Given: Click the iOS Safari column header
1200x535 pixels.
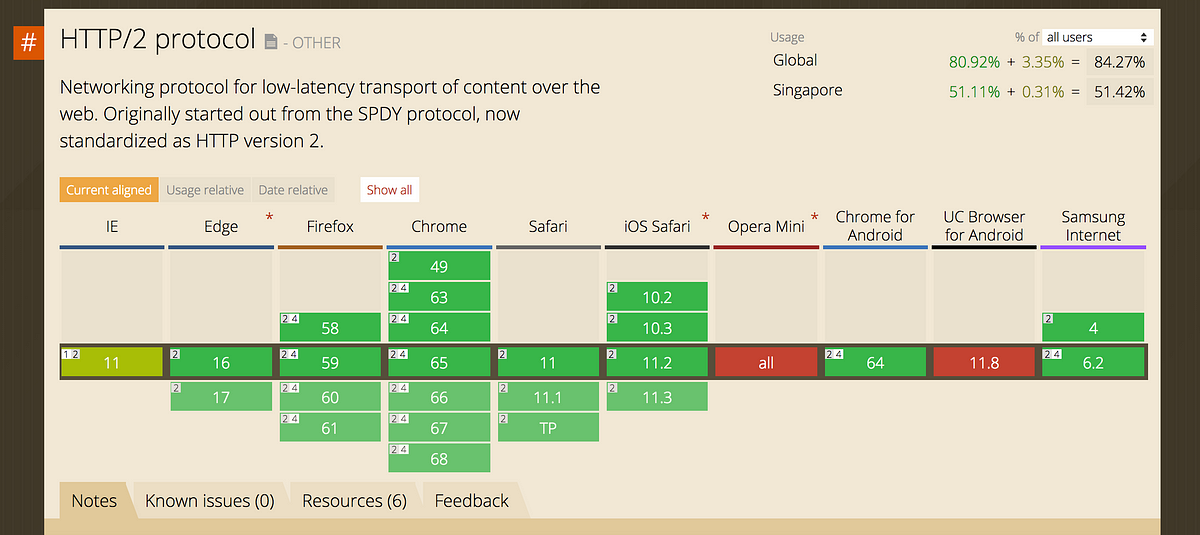Looking at the screenshot, I should [657, 227].
